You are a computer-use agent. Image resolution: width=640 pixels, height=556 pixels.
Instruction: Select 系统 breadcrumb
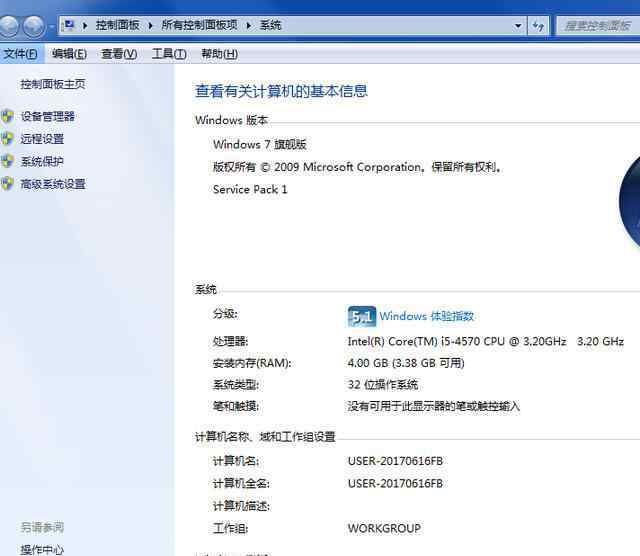[x=270, y=25]
